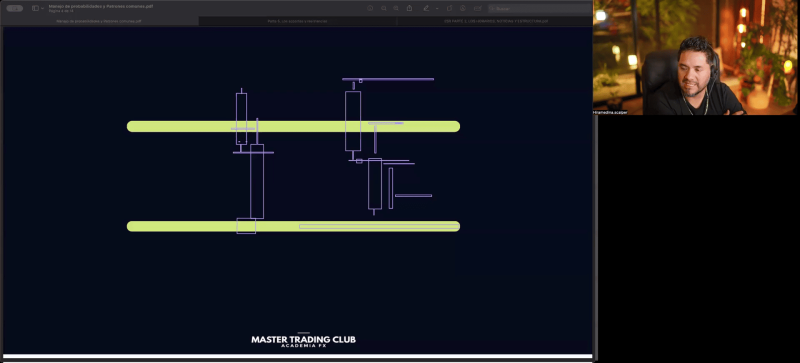Click the document title 'Manejo de probabilidades'
The image size is (800, 363).
tap(101, 6)
